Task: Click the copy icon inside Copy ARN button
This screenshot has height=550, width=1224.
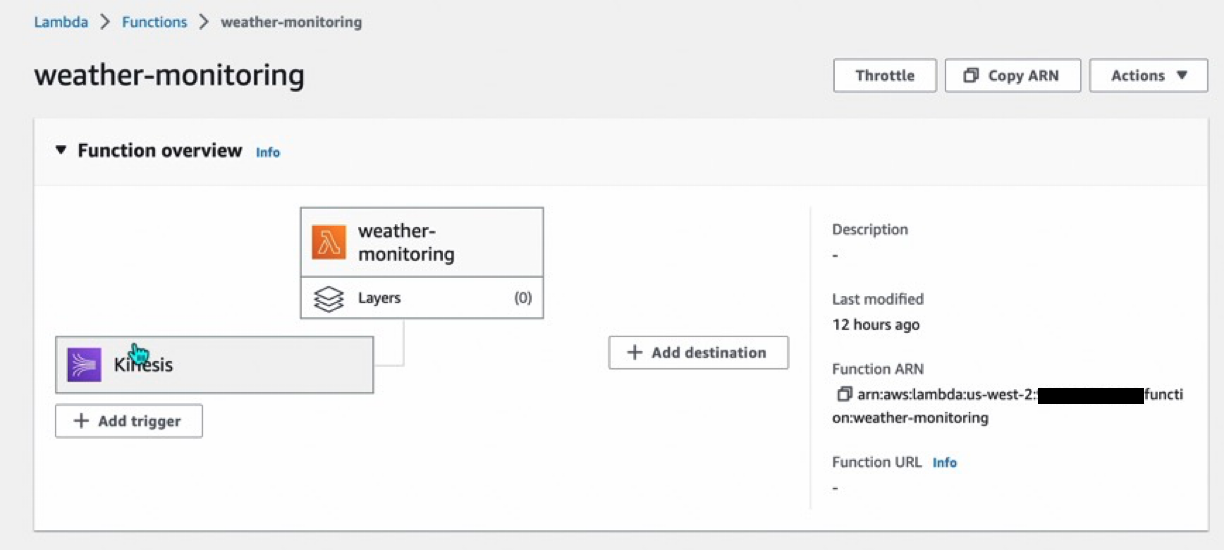Action: (x=971, y=76)
